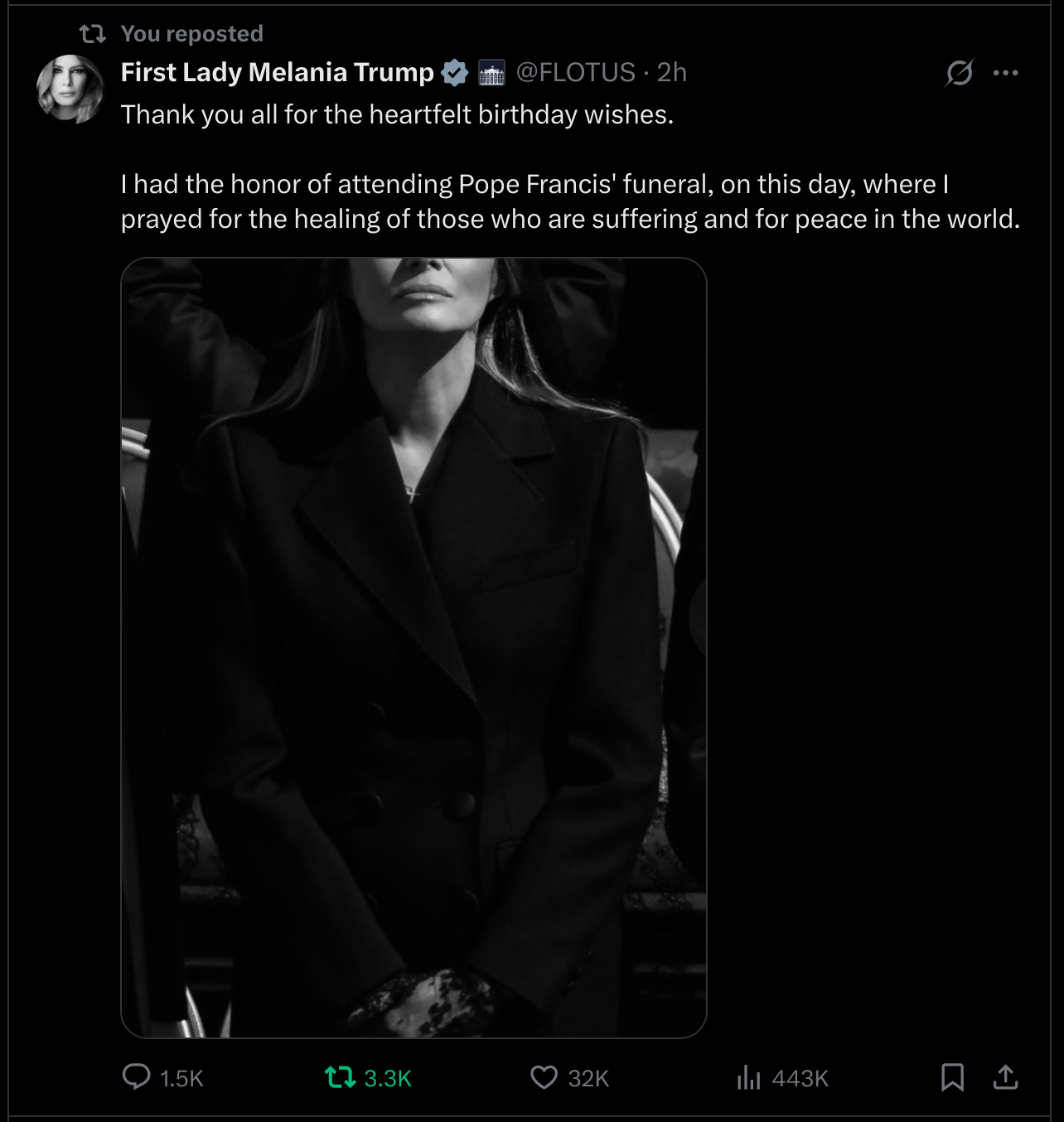The image size is (1064, 1122).
Task: Click the White House affiliation badge
Action: pyautogui.click(x=491, y=73)
